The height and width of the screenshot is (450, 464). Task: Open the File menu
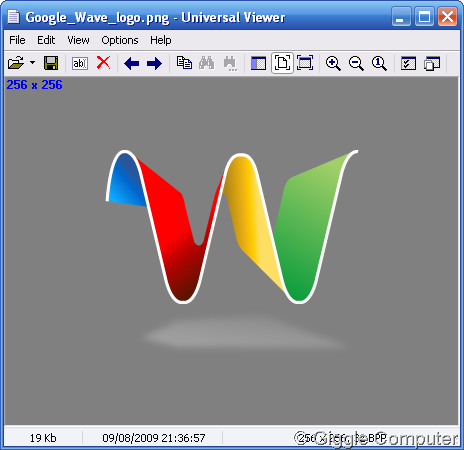pos(17,40)
